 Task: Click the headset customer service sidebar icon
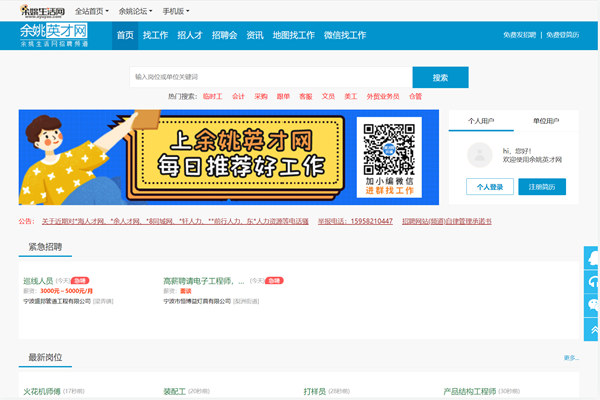(593, 281)
